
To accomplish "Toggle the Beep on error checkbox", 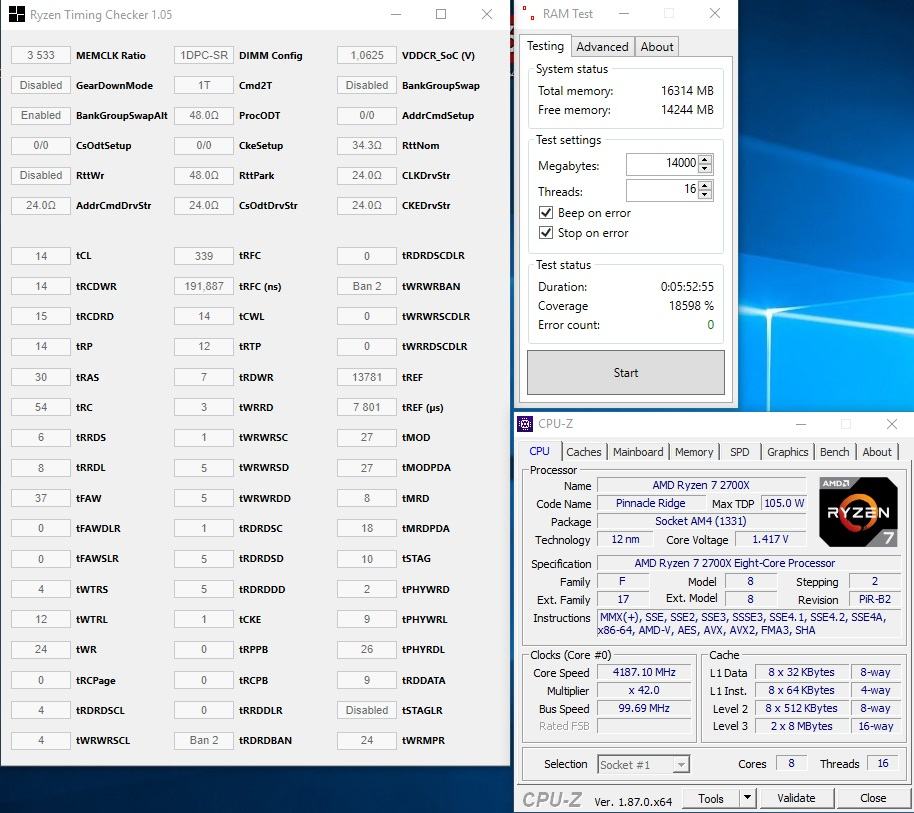I will [546, 213].
